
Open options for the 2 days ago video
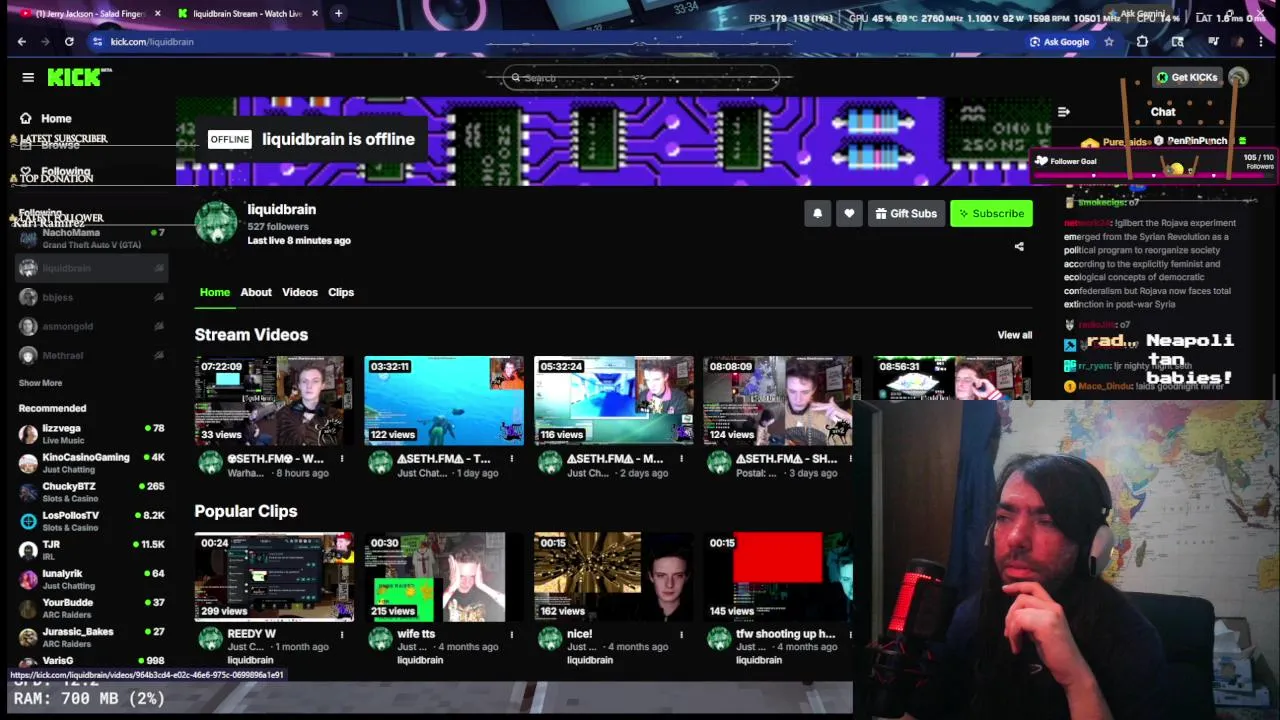point(682,459)
